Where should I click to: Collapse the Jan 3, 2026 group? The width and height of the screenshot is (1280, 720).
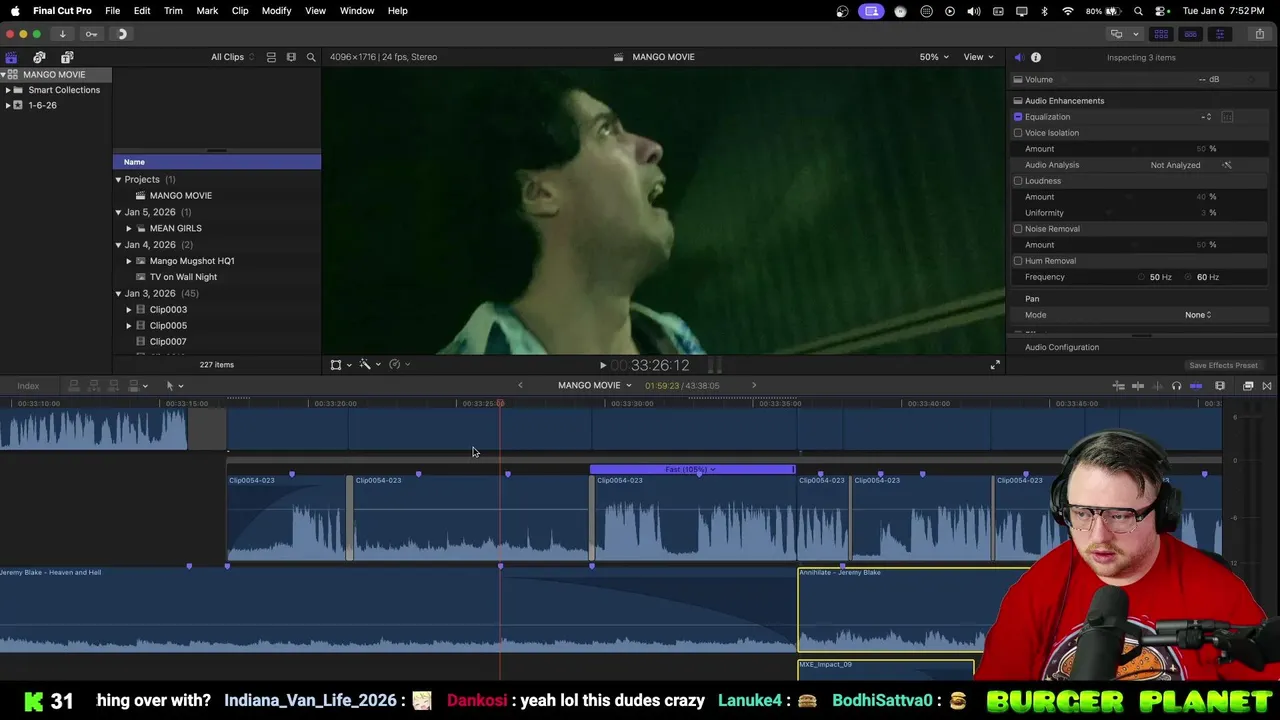point(118,294)
